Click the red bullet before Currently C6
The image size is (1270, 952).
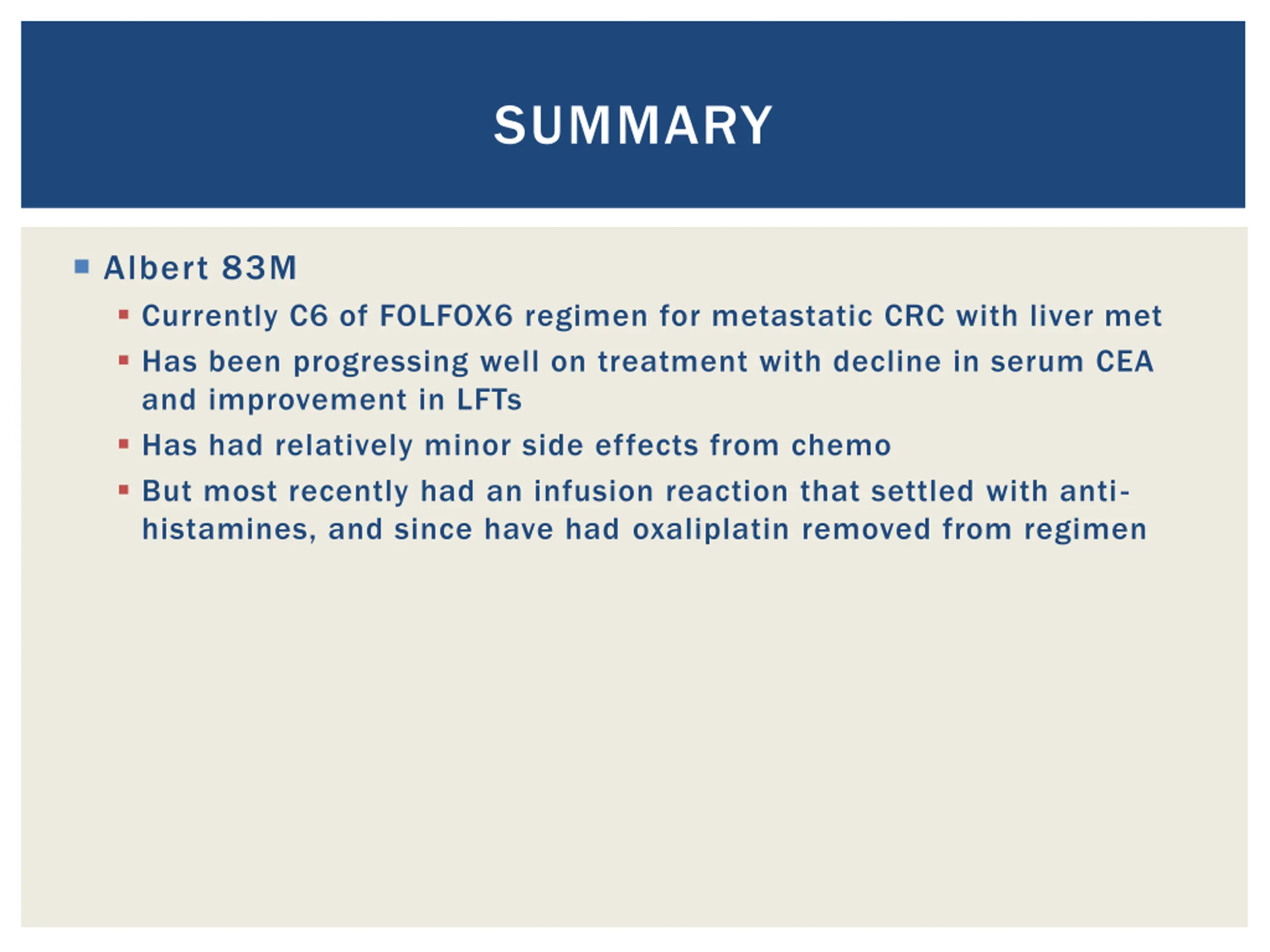[x=124, y=314]
